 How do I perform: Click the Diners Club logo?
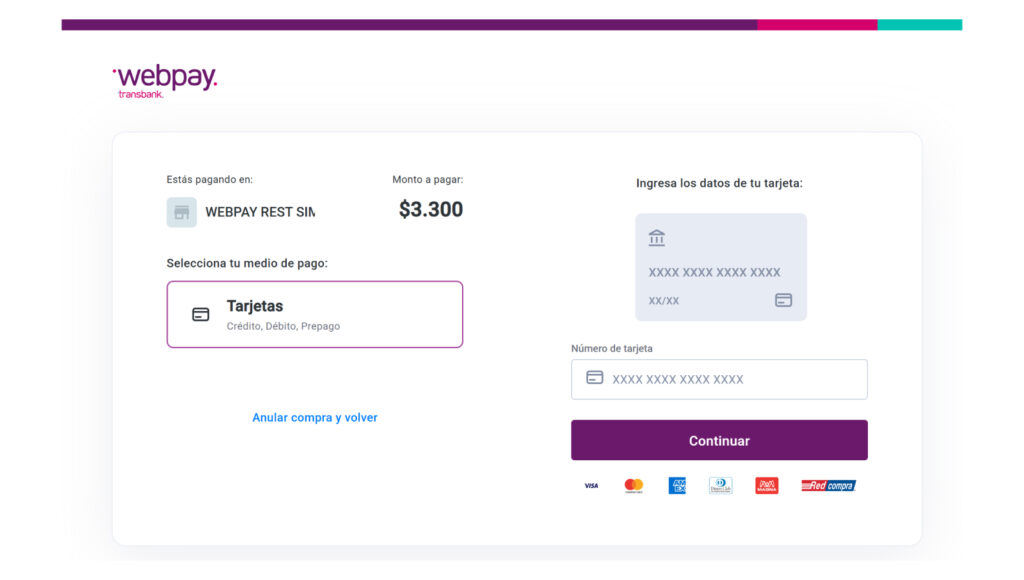(721, 486)
